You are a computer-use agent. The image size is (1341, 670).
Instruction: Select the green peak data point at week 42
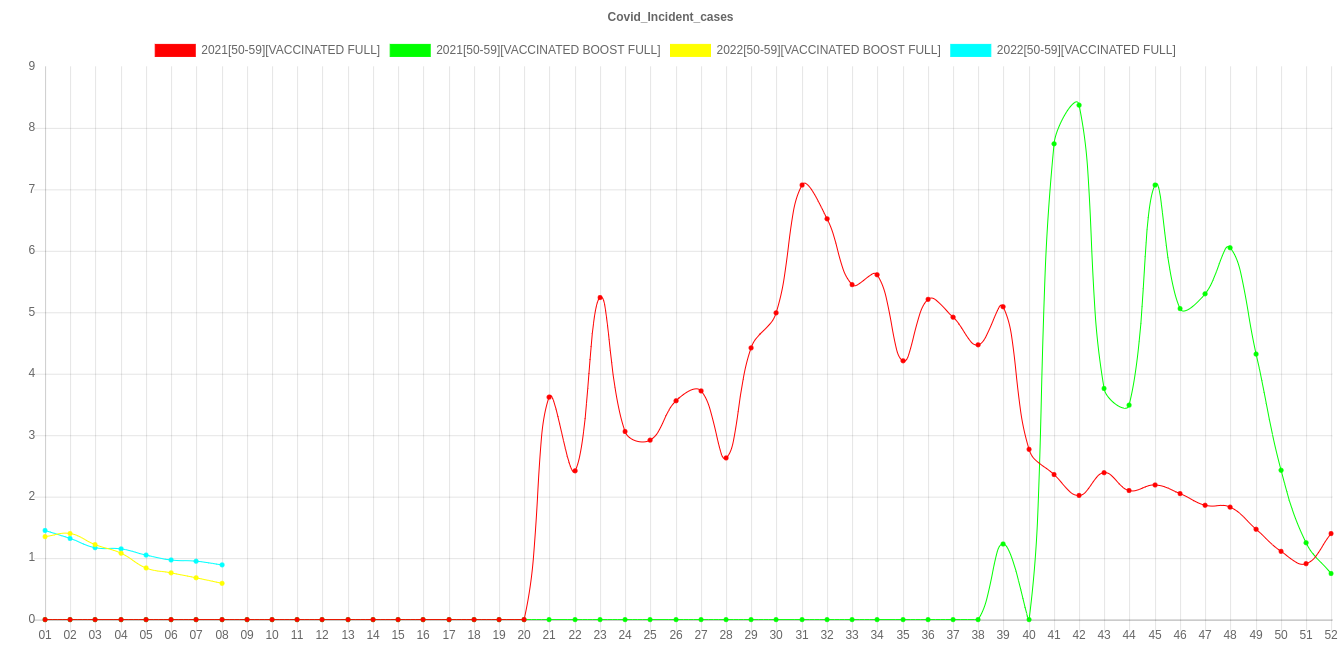pyautogui.click(x=1078, y=104)
